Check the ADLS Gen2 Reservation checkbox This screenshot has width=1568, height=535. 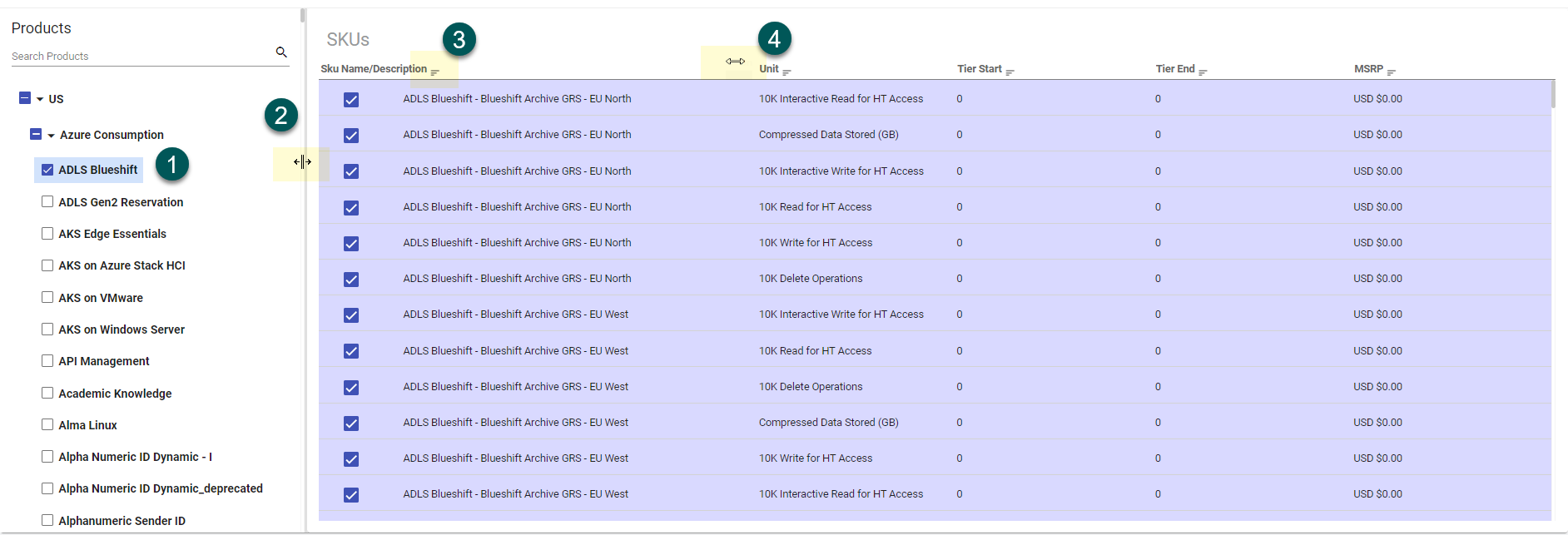tap(47, 201)
